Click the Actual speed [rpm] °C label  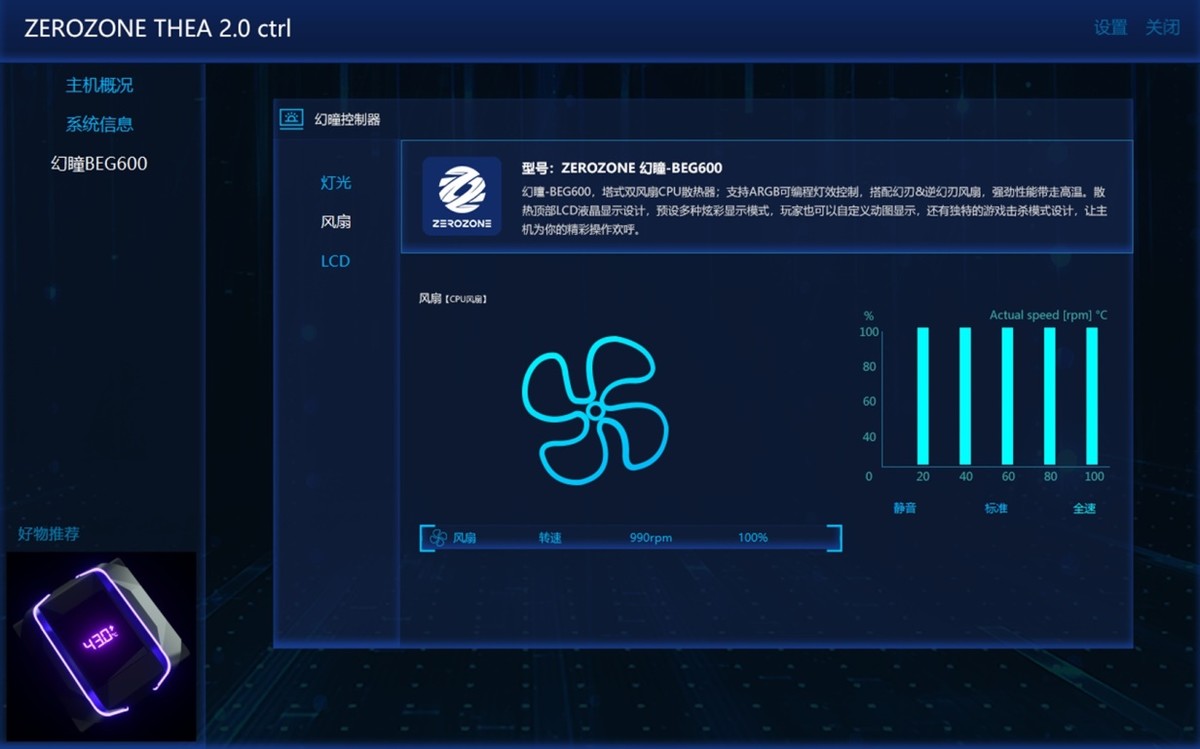point(1048,315)
